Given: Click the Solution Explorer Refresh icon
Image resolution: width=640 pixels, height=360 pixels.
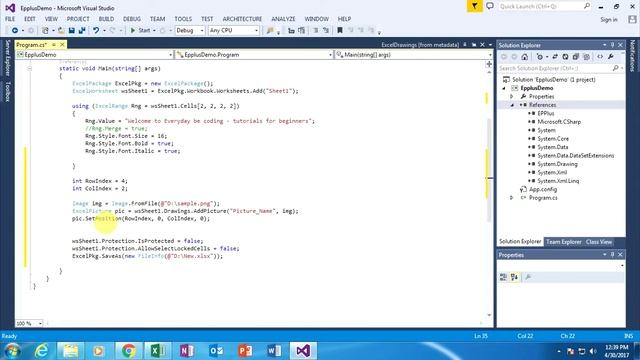Looking at the screenshot, I should (565, 57).
